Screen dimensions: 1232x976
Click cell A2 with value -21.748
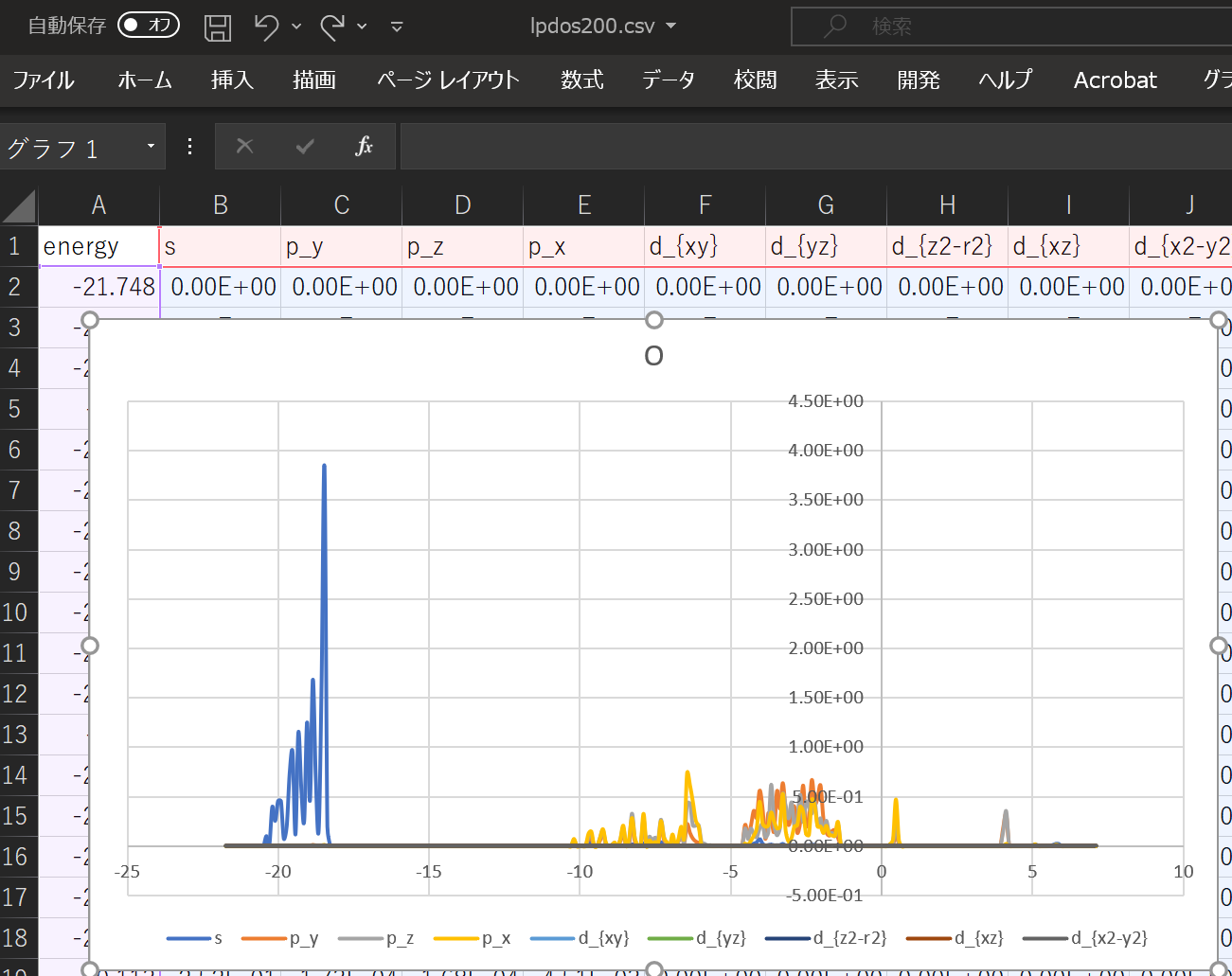pos(98,287)
